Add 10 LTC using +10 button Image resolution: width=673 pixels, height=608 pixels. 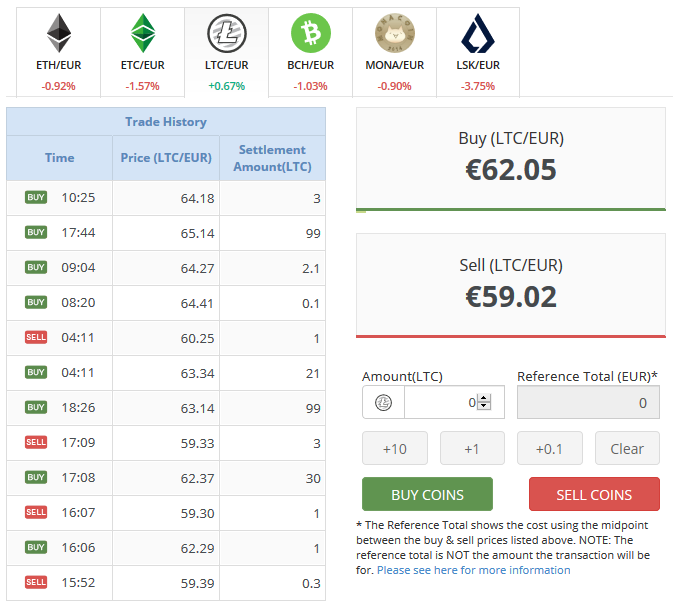(x=395, y=448)
